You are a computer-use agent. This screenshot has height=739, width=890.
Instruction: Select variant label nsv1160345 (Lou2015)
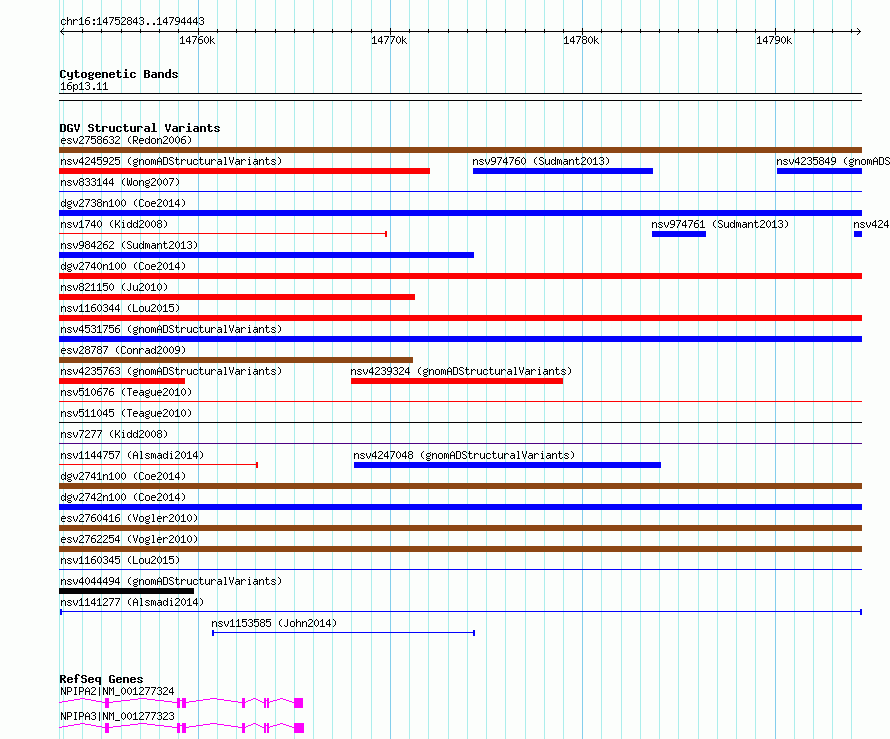pos(120,560)
